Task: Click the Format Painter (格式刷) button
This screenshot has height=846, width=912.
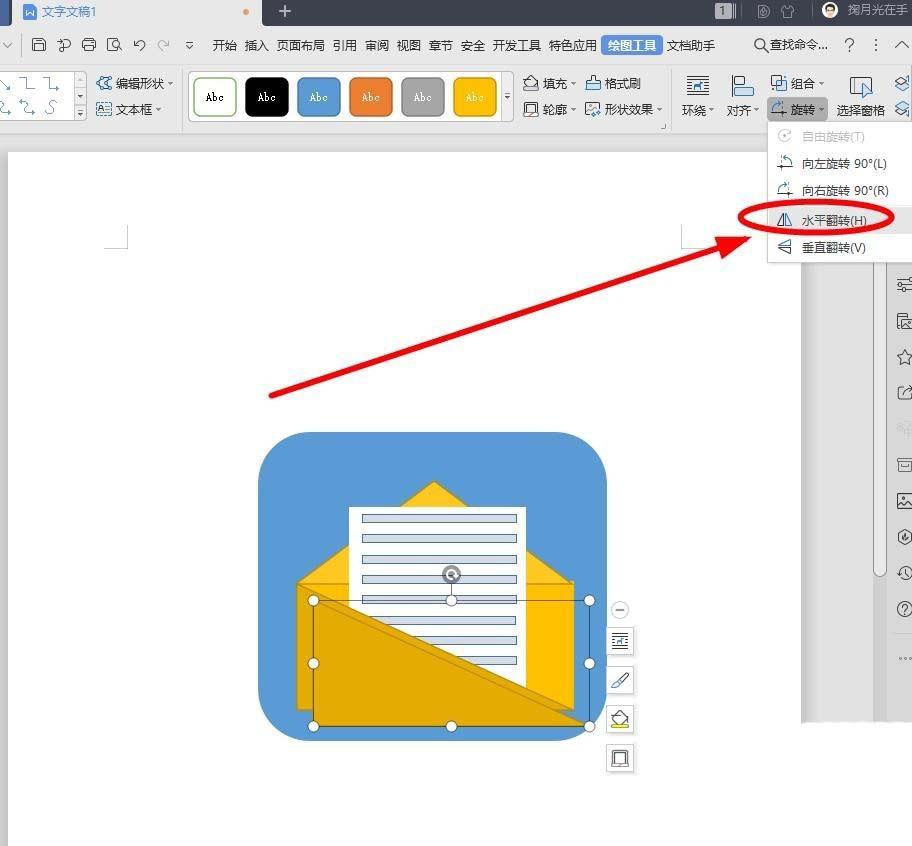Action: [x=613, y=83]
